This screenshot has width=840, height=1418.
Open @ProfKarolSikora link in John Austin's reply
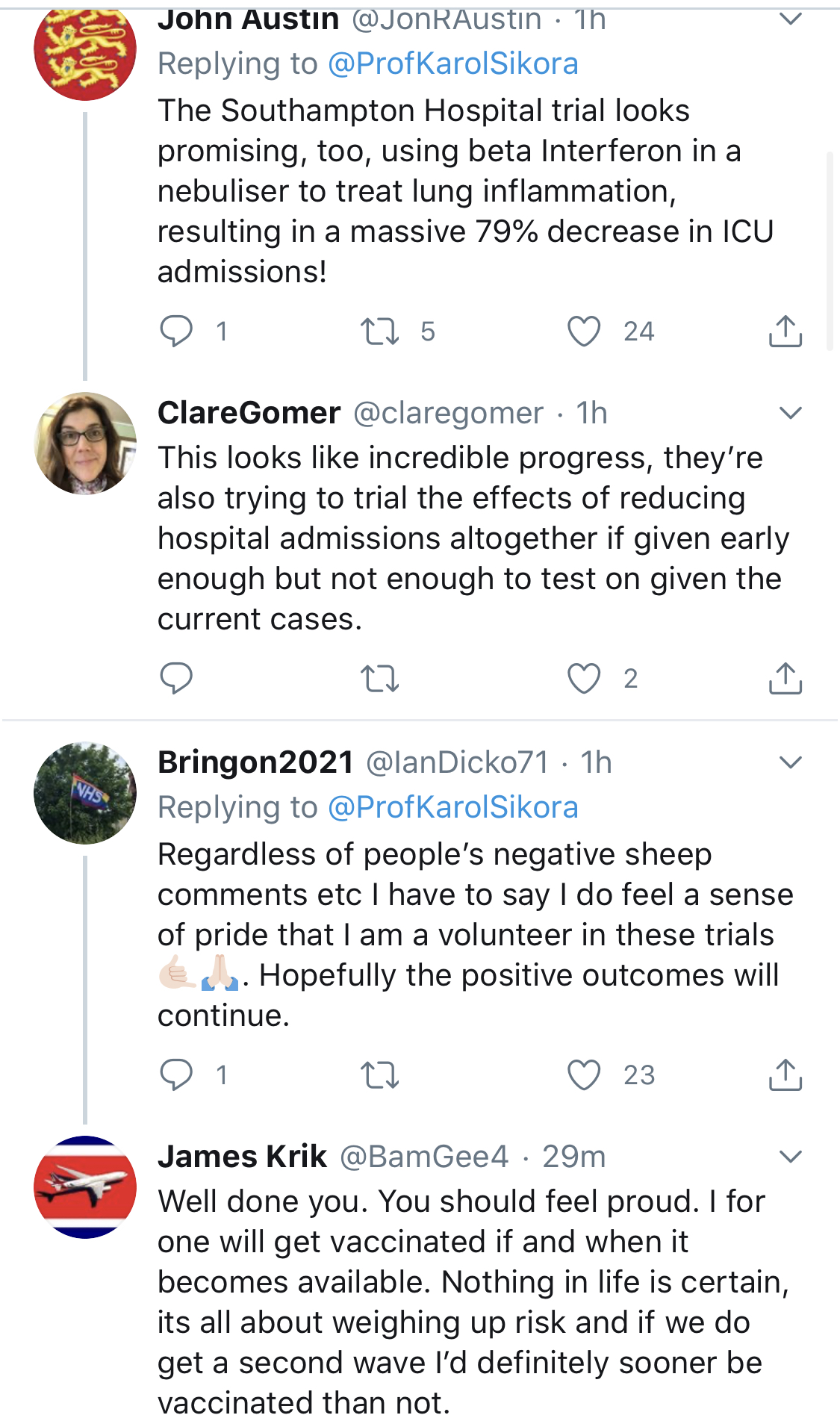point(452,63)
